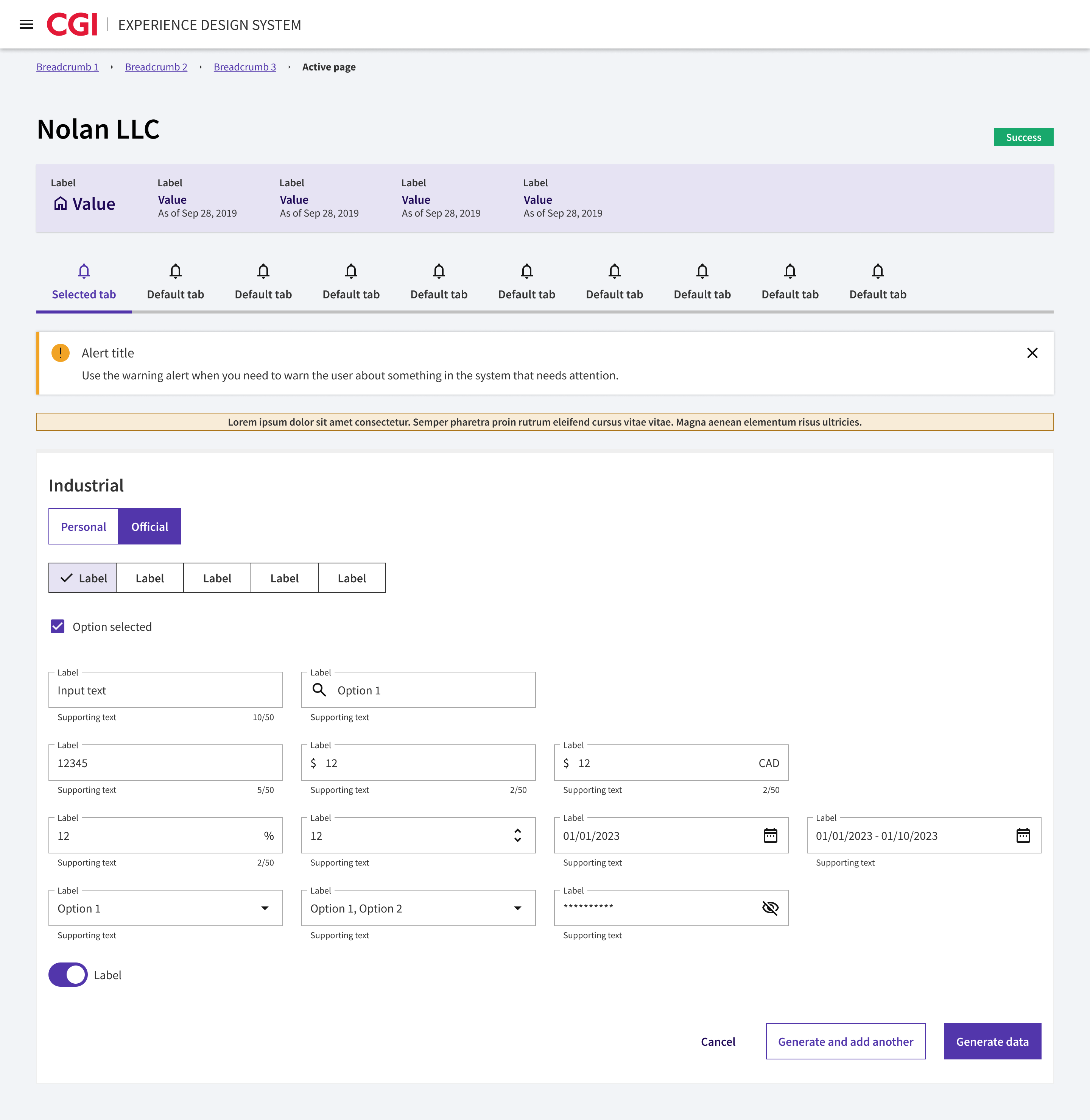Click the password field with asterisks
Image resolution: width=1090 pixels, height=1120 pixels.
671,908
